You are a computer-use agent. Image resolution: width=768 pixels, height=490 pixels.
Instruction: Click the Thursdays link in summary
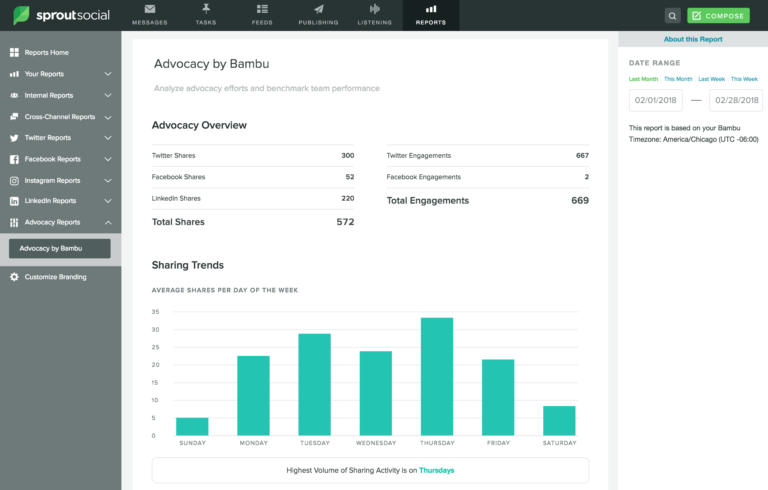[436, 470]
